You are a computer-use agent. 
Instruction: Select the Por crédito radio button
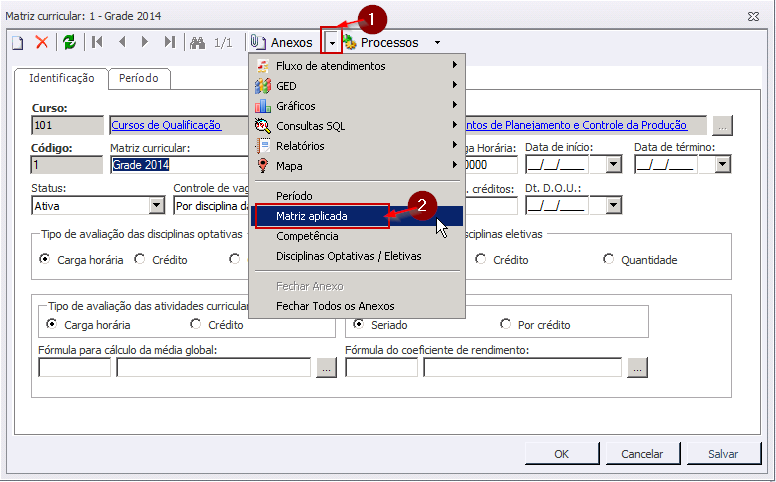click(506, 325)
